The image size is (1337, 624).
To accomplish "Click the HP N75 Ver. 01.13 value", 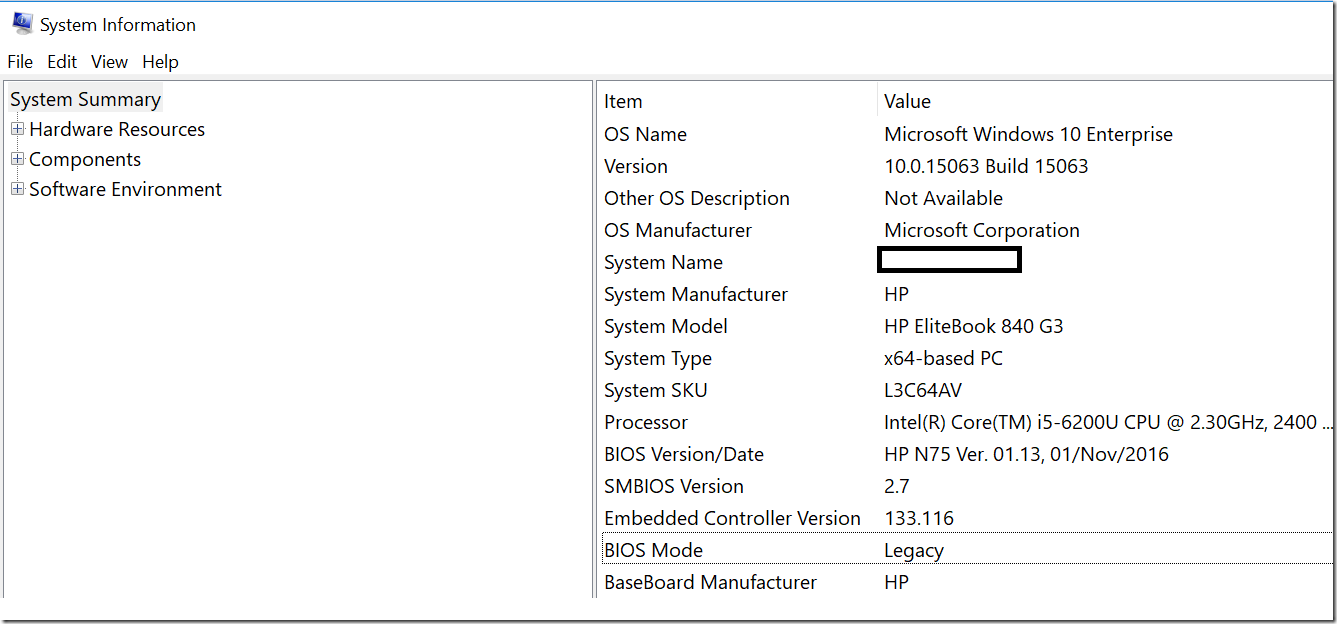I will (x=1026, y=455).
